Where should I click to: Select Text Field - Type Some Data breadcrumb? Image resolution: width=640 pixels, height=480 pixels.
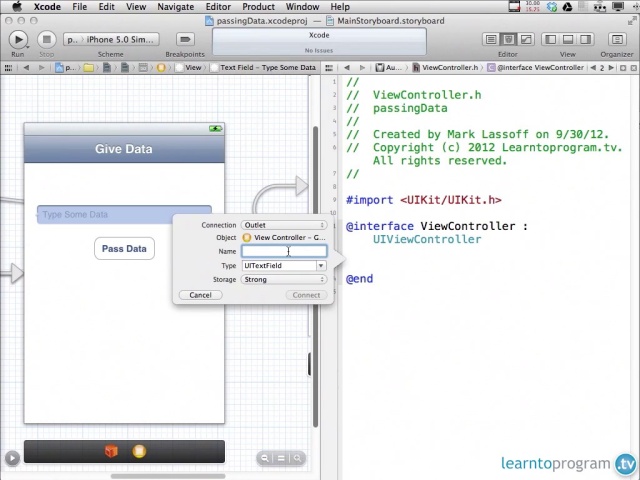(x=264, y=68)
